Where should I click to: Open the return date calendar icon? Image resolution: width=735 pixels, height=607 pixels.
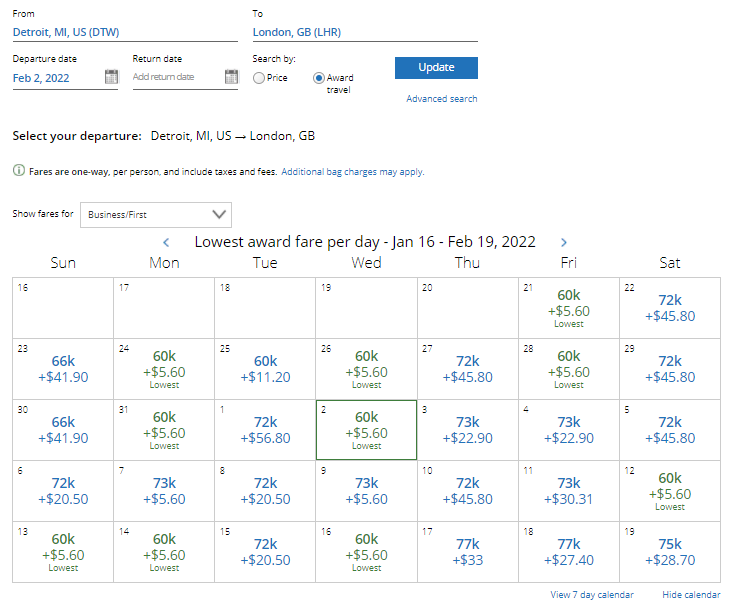point(231,77)
